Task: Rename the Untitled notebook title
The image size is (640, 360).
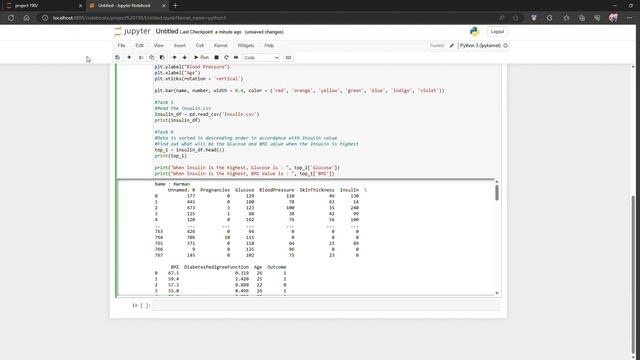Action: tap(167, 31)
